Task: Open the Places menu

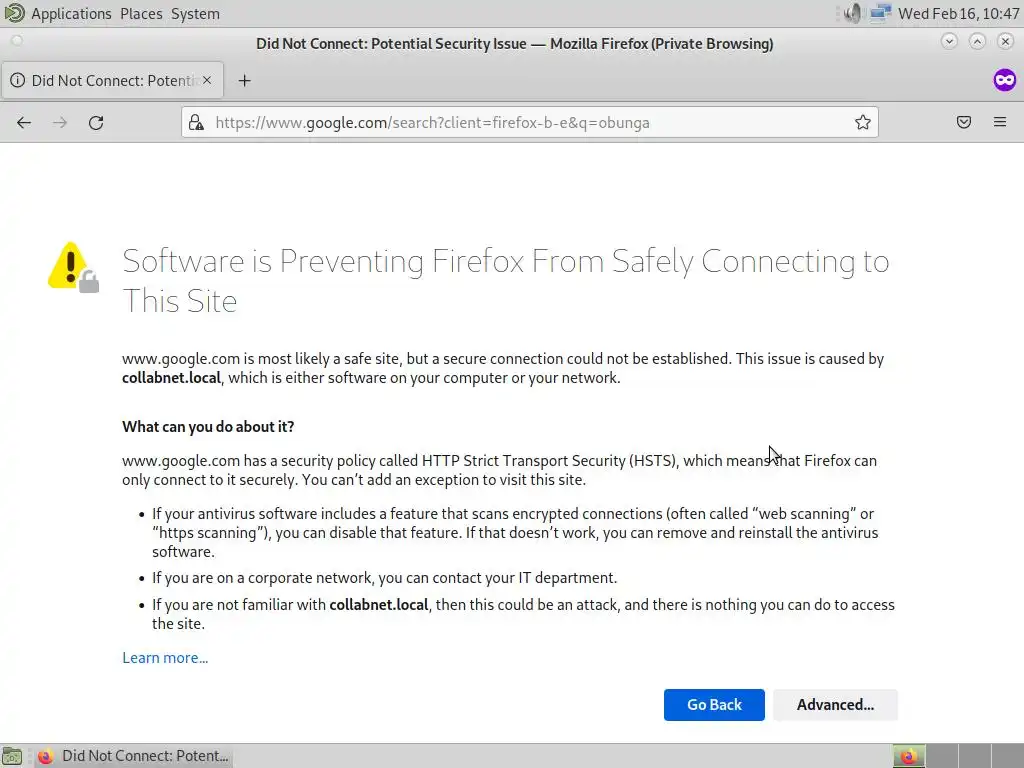Action: click(141, 13)
